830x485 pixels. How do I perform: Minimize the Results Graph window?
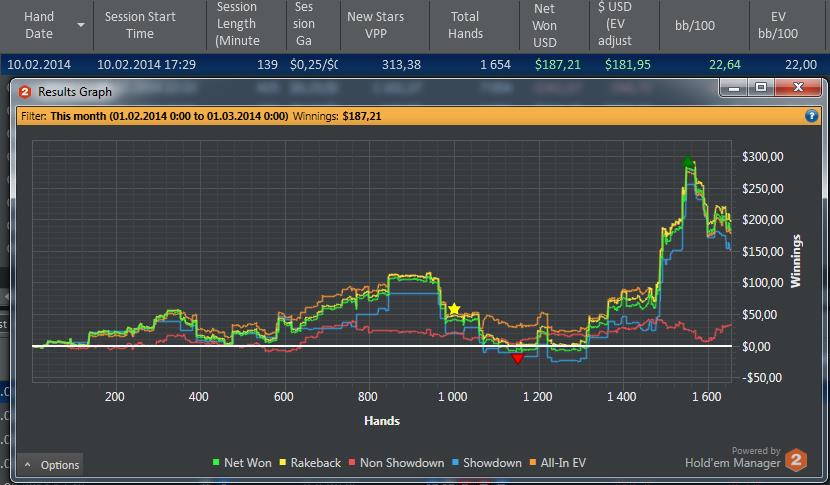(x=734, y=87)
